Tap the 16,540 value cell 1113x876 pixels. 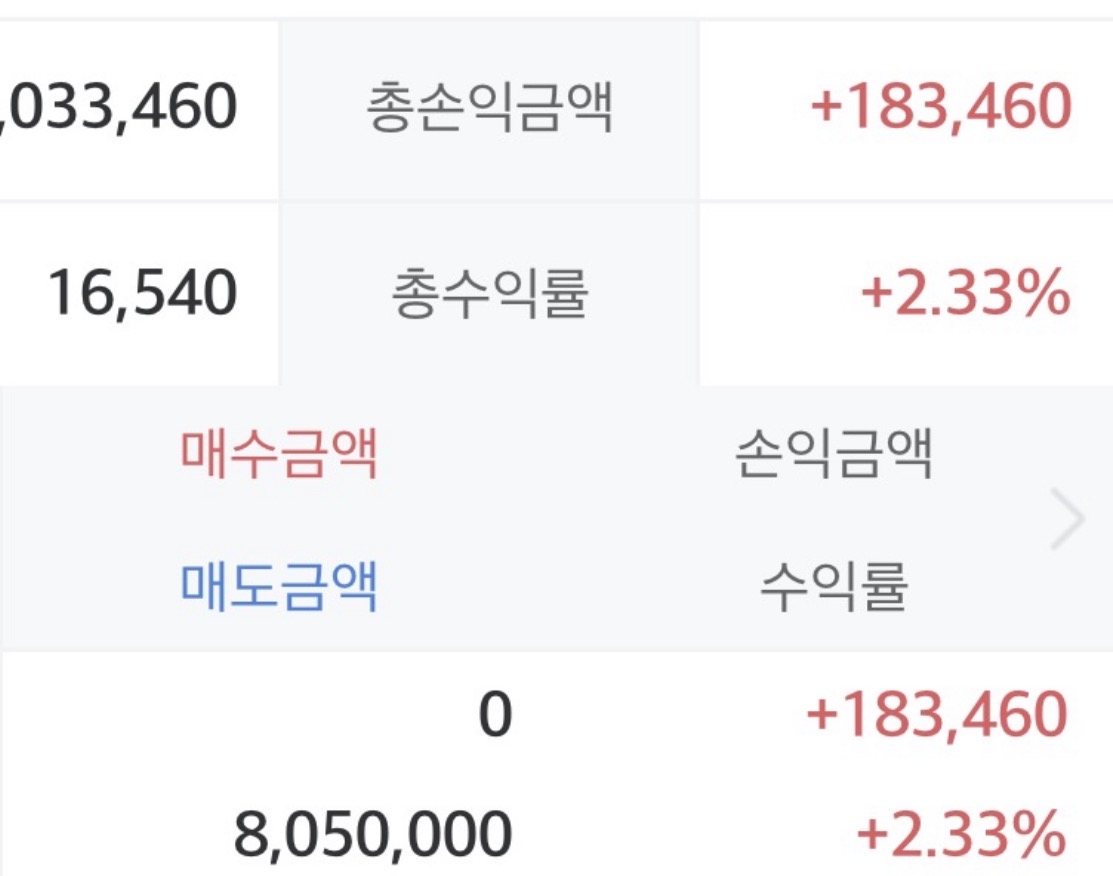[142, 293]
